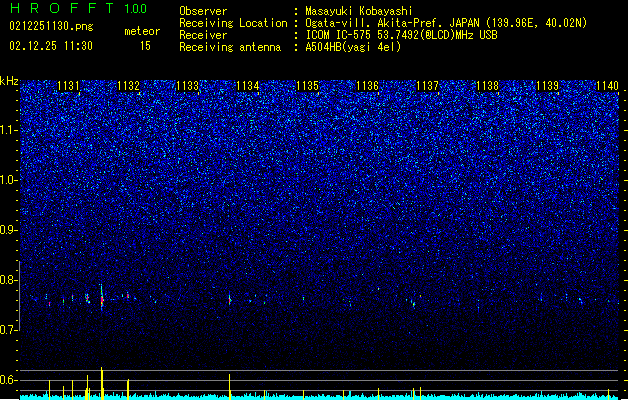
Task: Select the file name 0212251130.png
Action: click(x=51, y=26)
